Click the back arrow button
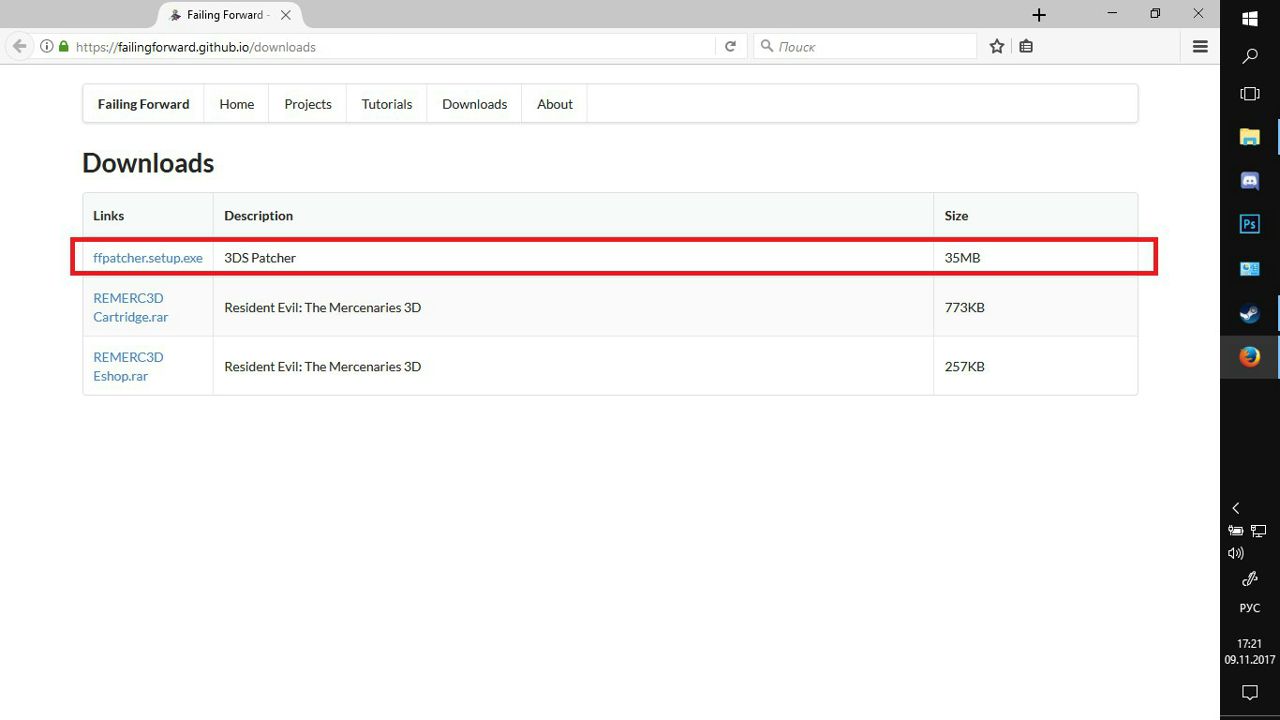The height and width of the screenshot is (720, 1280). (x=19, y=46)
